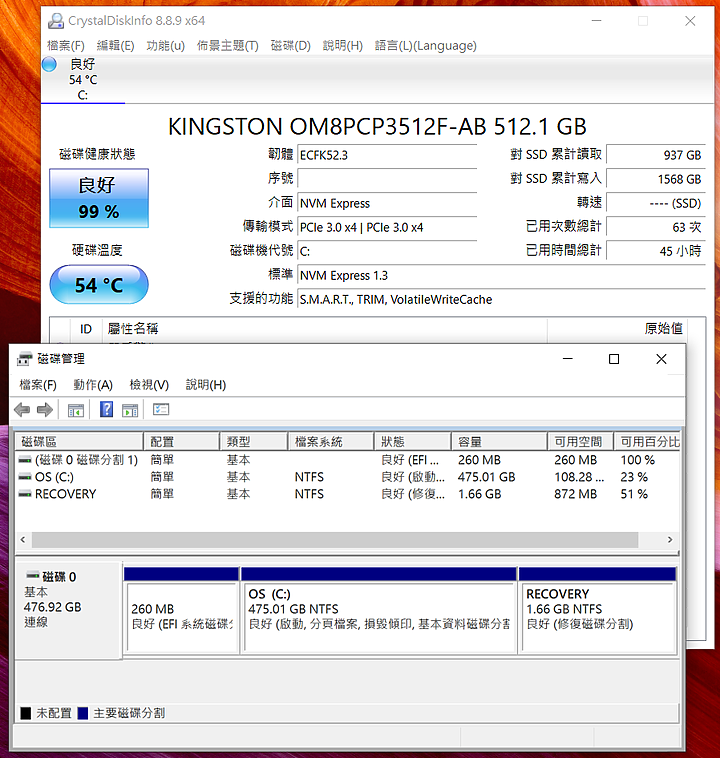Click the supported features field with TRIM
720x758 pixels.
coord(501,299)
